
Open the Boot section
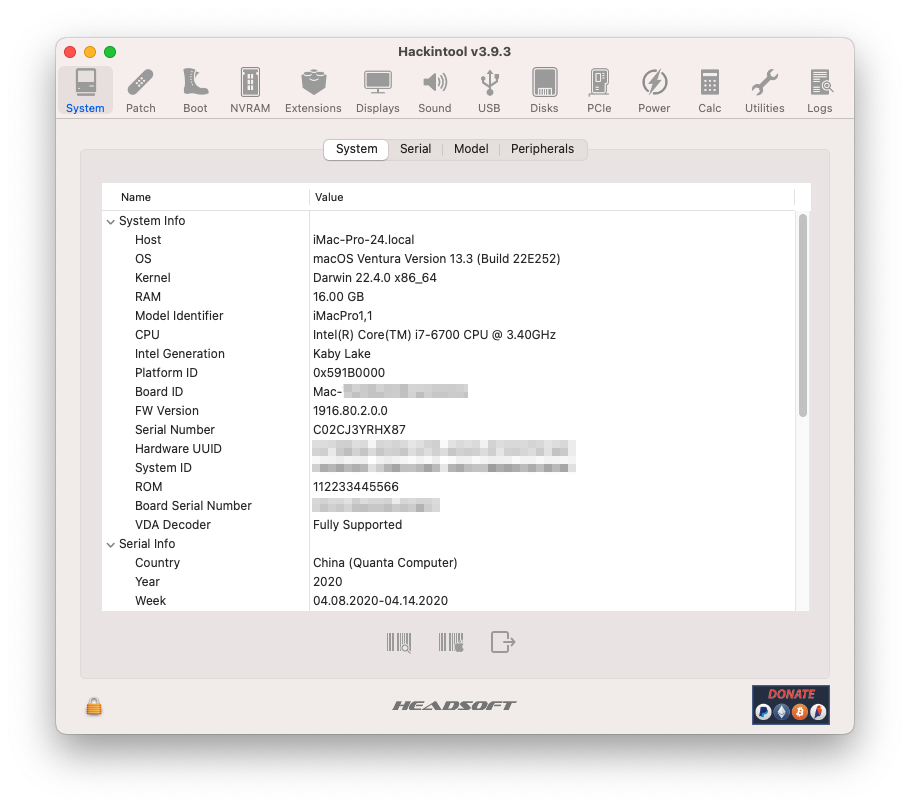pos(195,90)
